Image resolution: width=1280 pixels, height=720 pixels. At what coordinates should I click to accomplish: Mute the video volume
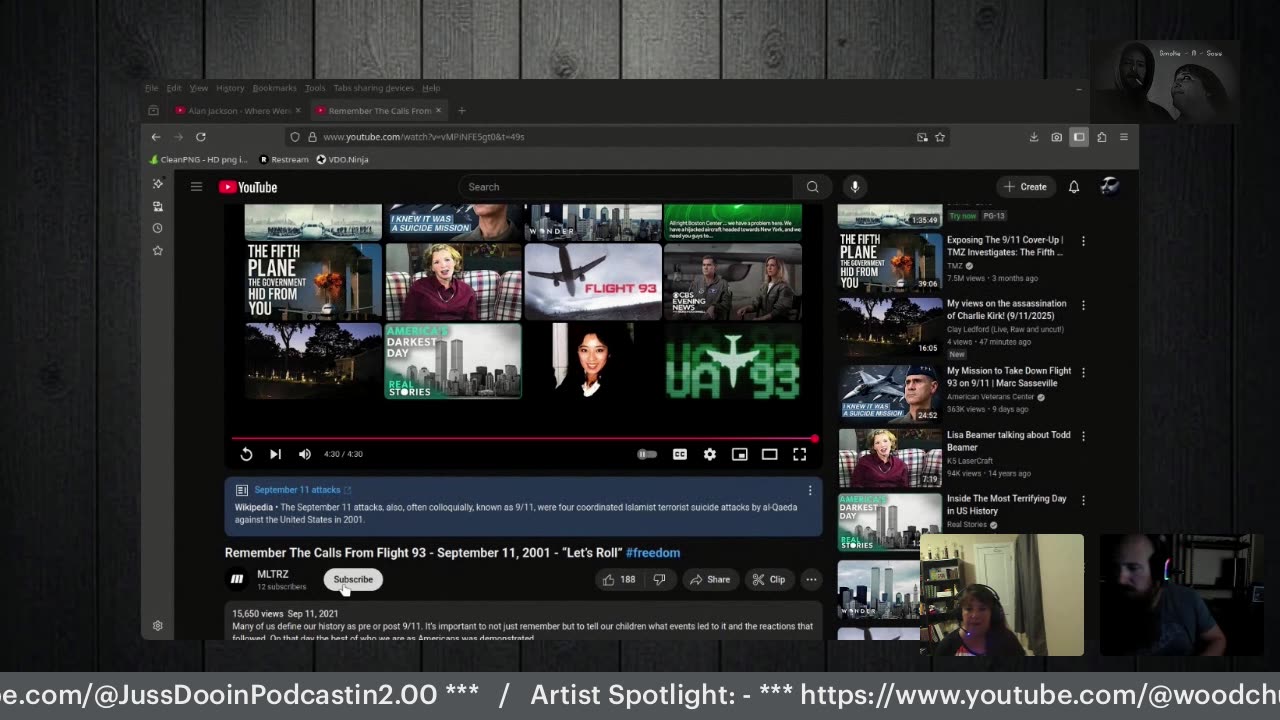pos(305,454)
